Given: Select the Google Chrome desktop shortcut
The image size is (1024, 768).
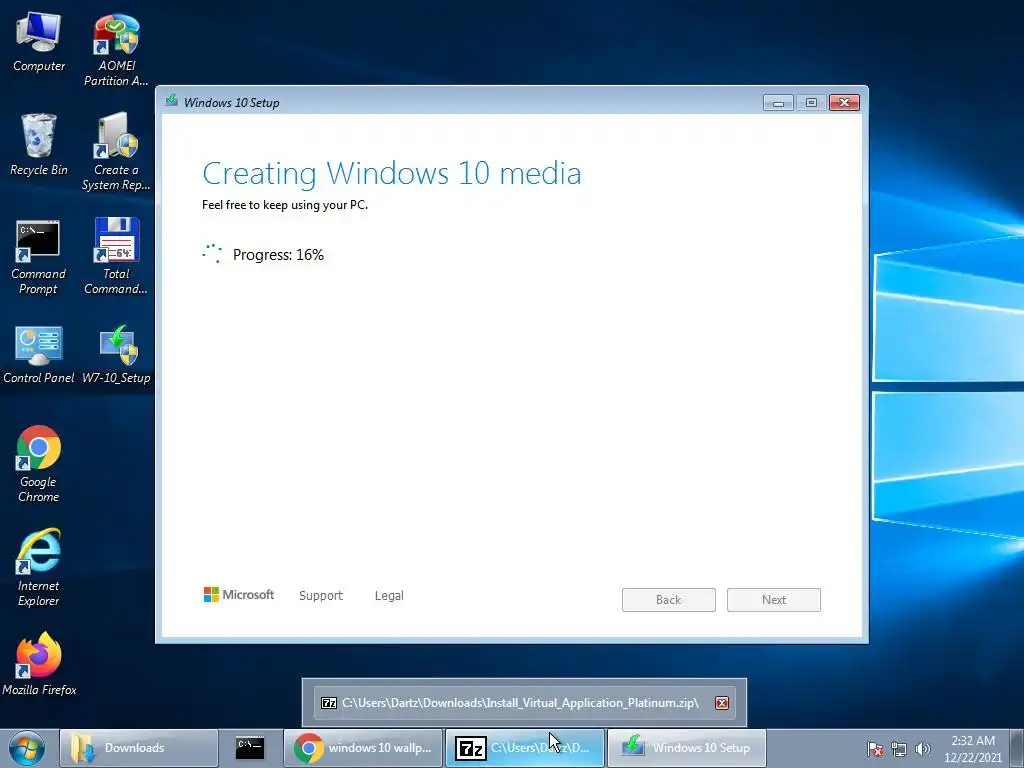Looking at the screenshot, I should pyautogui.click(x=39, y=464).
